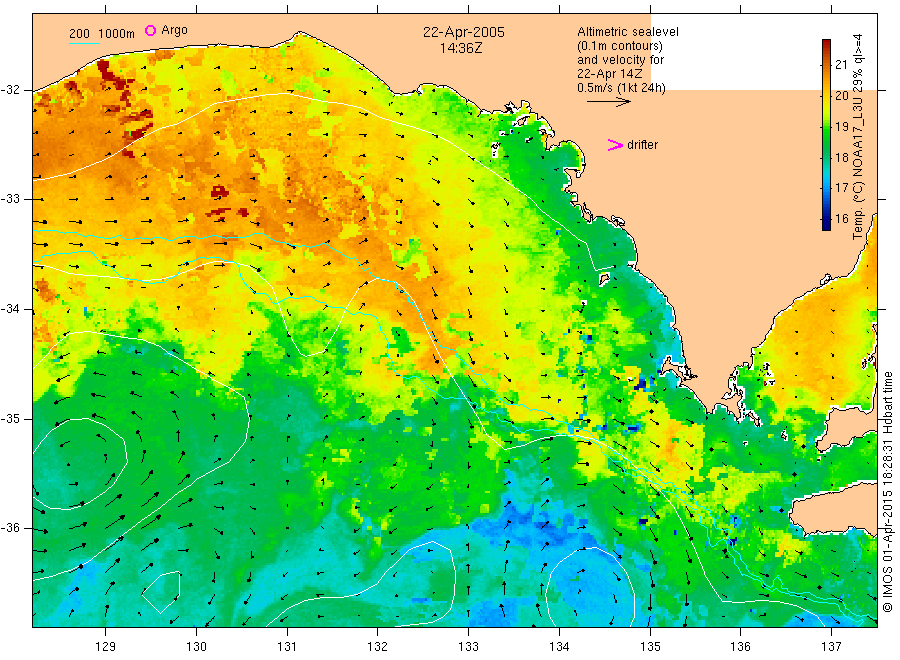This screenshot has width=900, height=660.
Task: Click the color bar value '19'
Action: point(841,126)
